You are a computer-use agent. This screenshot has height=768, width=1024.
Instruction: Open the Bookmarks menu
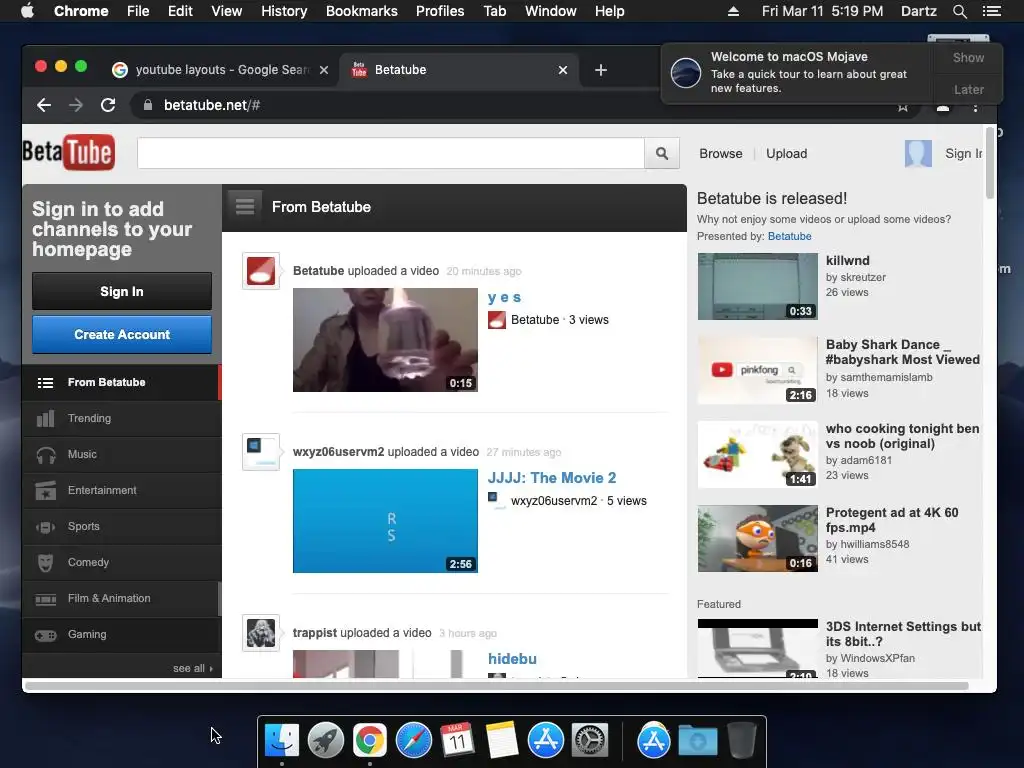click(362, 11)
